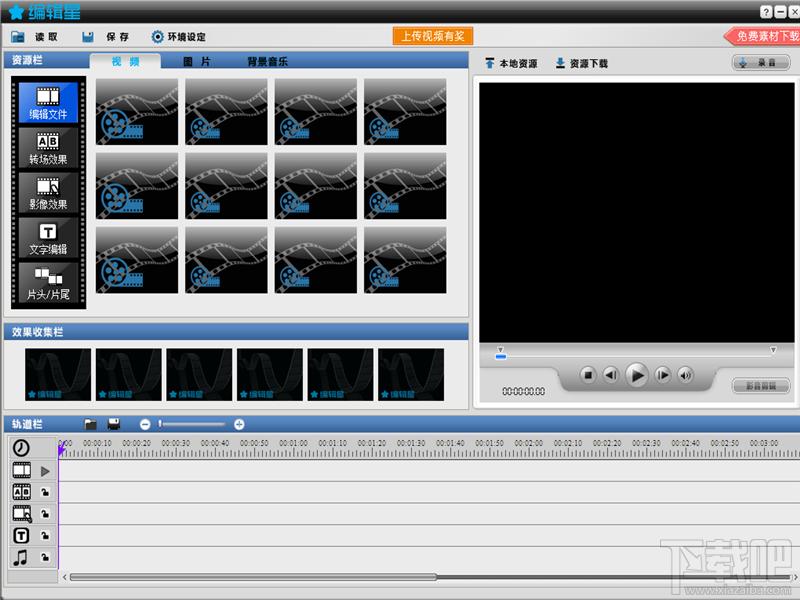
Task: Click 本地资源 upload arrow button
Action: 511,63
